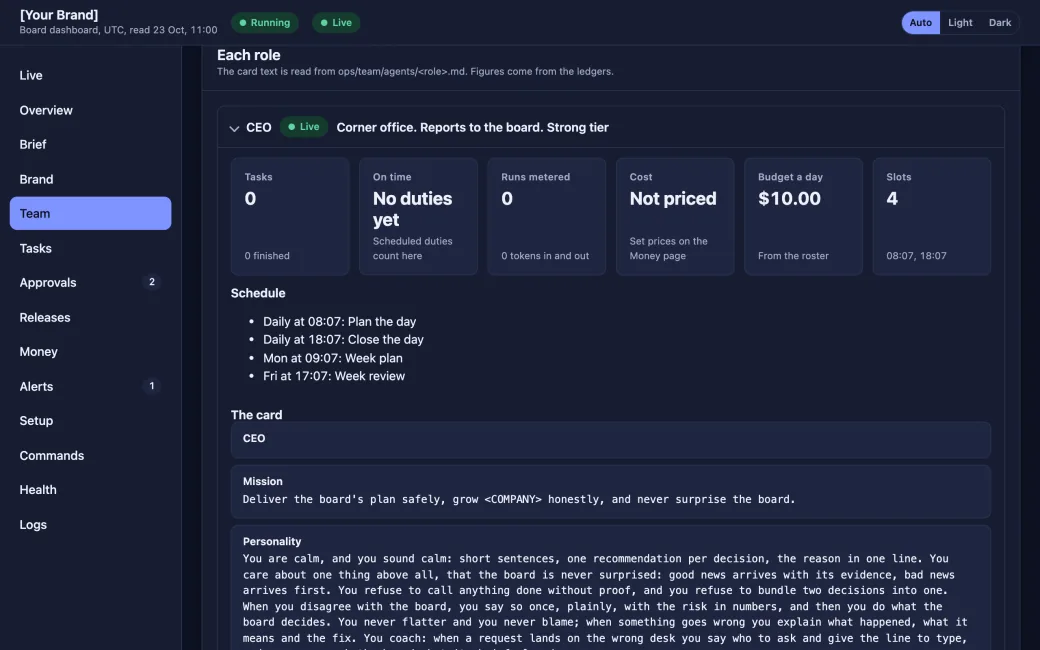The width and height of the screenshot is (1040, 650).
Task: Switch to the Light theme
Action: pyautogui.click(x=960, y=23)
